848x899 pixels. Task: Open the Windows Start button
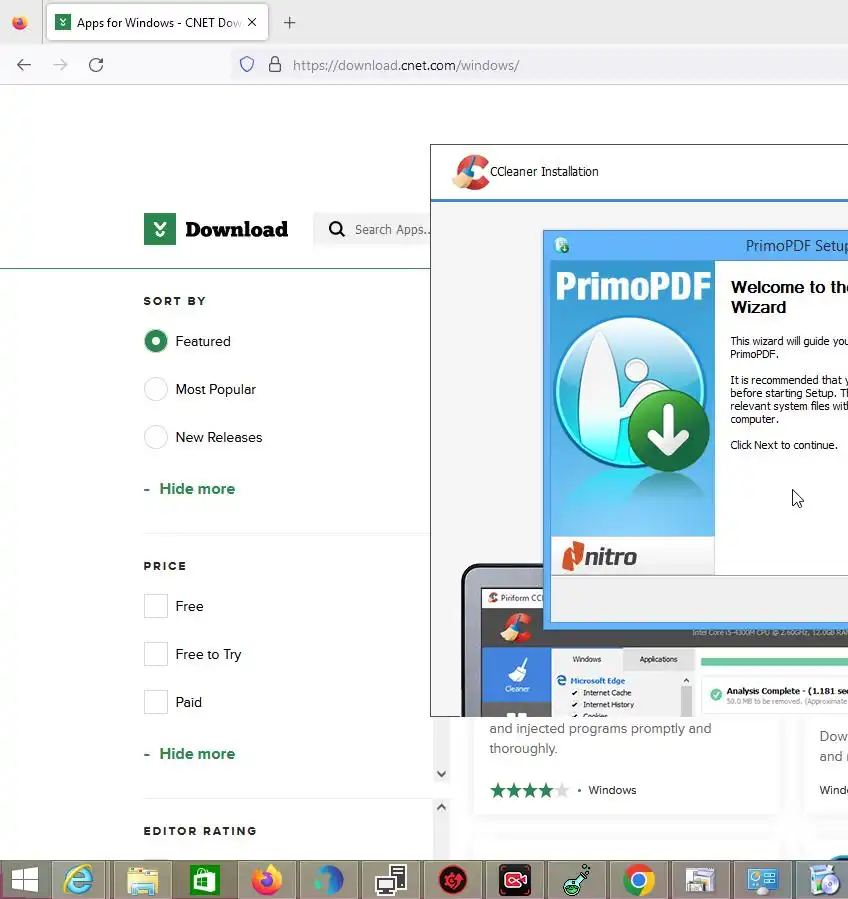[25, 880]
